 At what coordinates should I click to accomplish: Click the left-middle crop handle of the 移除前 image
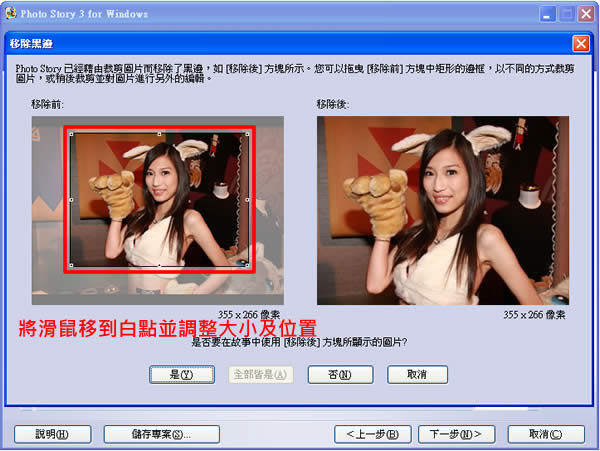point(71,200)
